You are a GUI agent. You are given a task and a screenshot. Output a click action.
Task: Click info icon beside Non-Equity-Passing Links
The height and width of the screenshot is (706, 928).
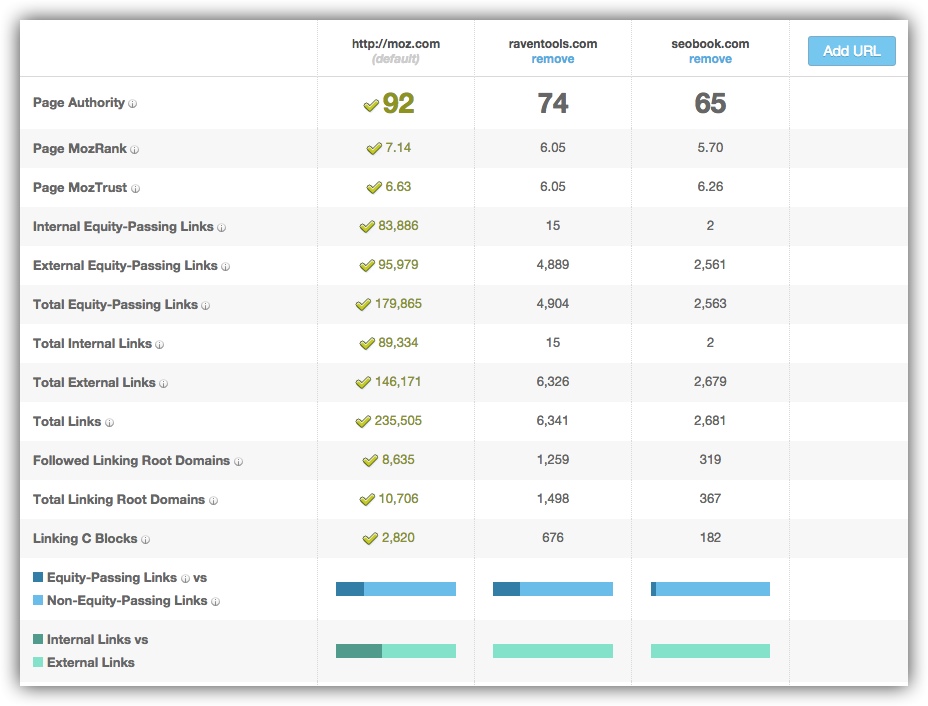[x=215, y=602]
